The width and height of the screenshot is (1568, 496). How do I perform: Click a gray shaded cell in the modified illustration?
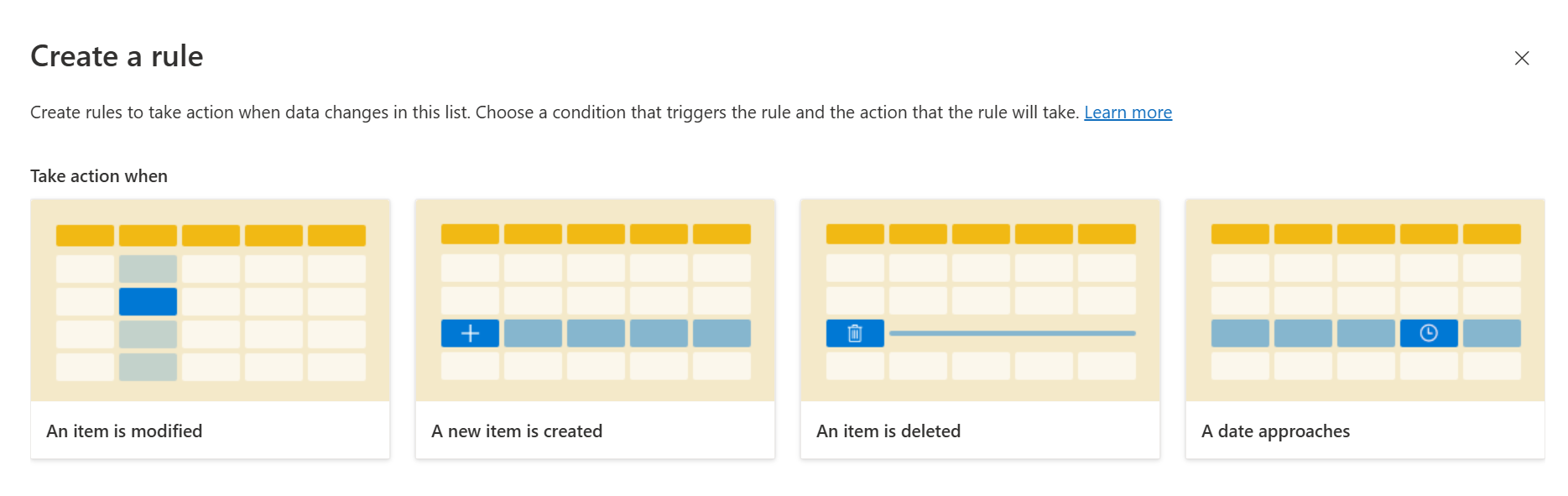click(x=148, y=268)
